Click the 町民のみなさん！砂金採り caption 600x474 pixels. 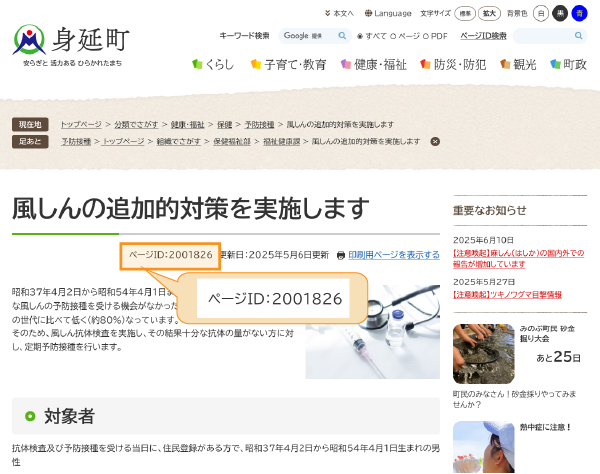point(514,399)
